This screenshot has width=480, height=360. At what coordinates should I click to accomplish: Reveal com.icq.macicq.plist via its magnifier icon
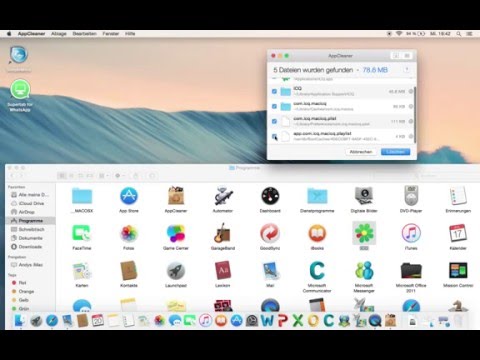[x=411, y=121]
